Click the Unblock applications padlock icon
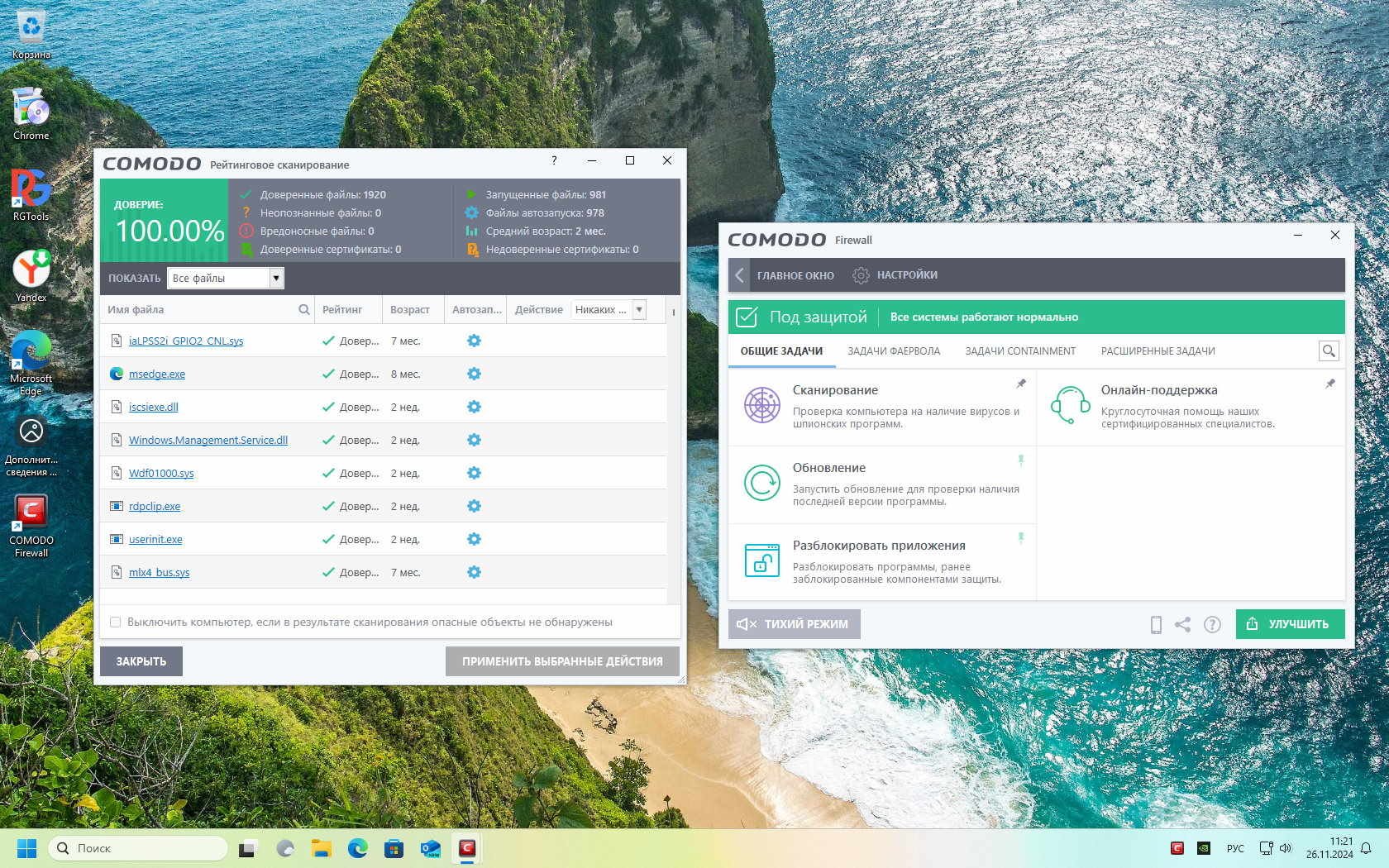Viewport: 1389px width, 868px height. coord(761,560)
